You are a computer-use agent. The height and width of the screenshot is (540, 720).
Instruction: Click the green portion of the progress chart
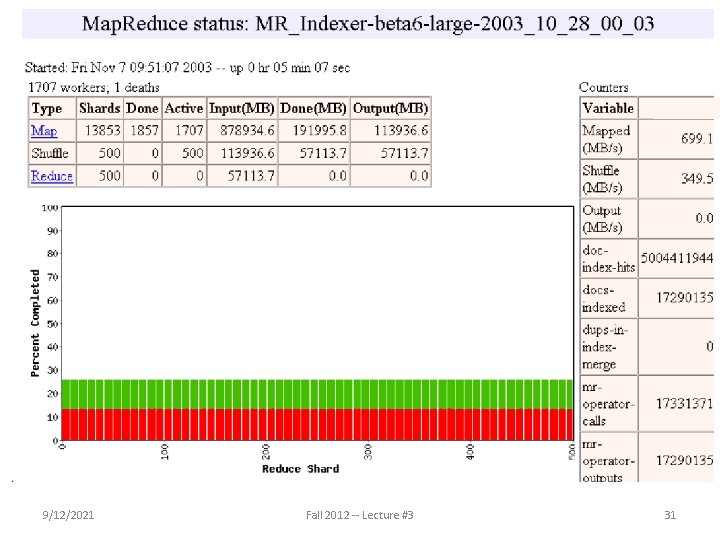(x=317, y=394)
